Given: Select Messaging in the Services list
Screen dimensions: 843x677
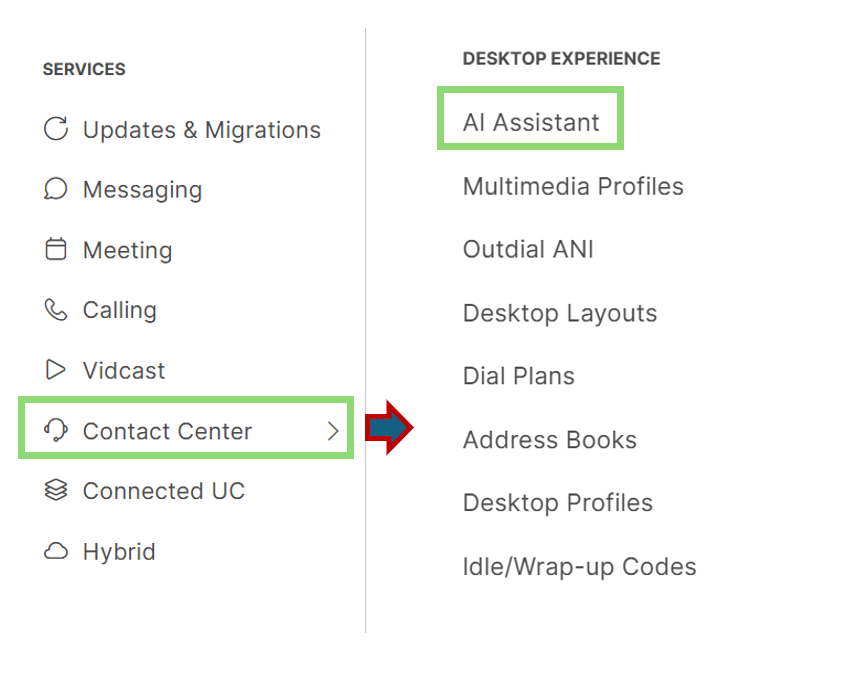Looking at the screenshot, I should click(142, 190).
